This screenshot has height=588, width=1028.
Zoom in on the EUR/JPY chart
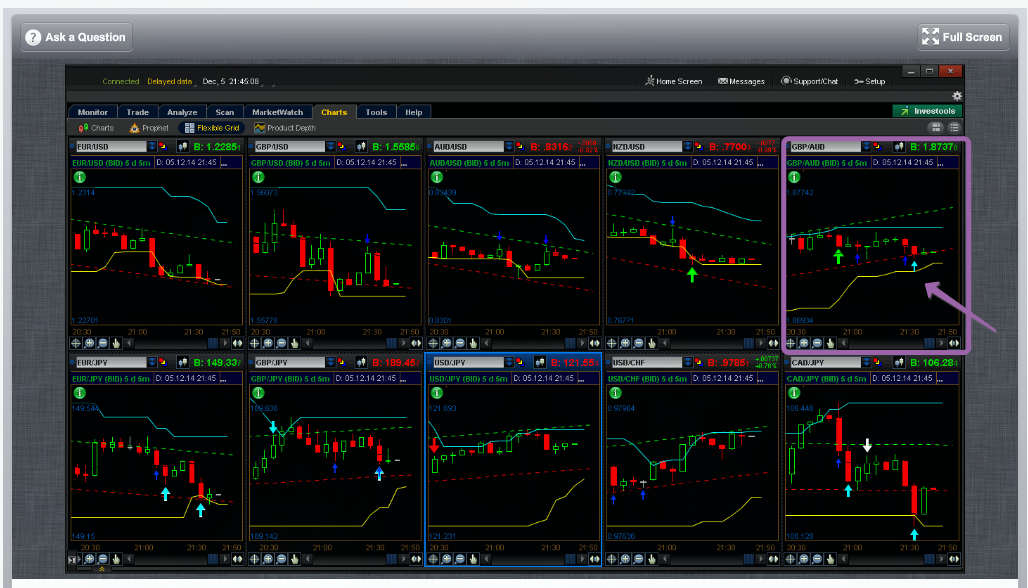89,559
